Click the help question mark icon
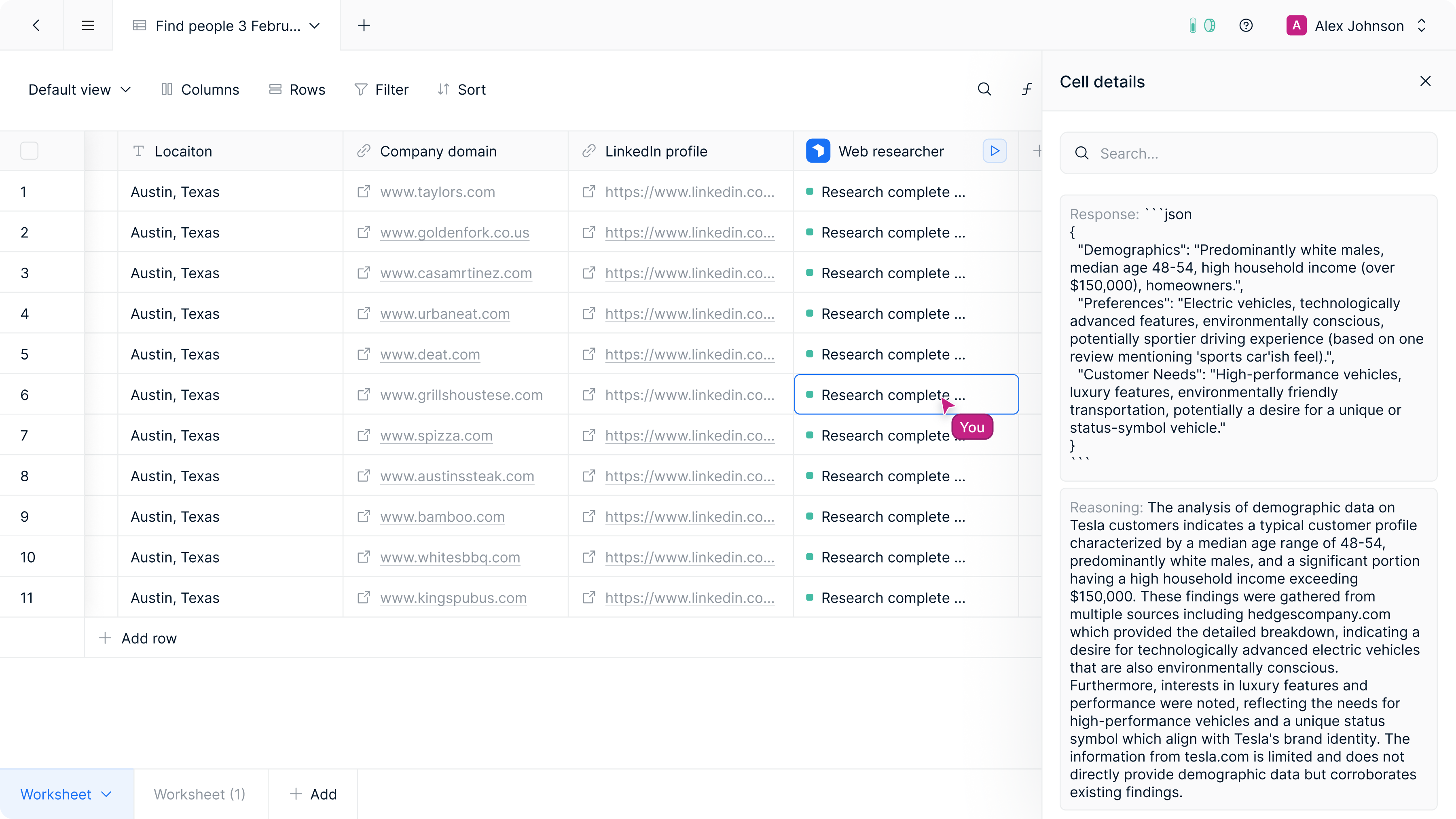 click(1246, 25)
